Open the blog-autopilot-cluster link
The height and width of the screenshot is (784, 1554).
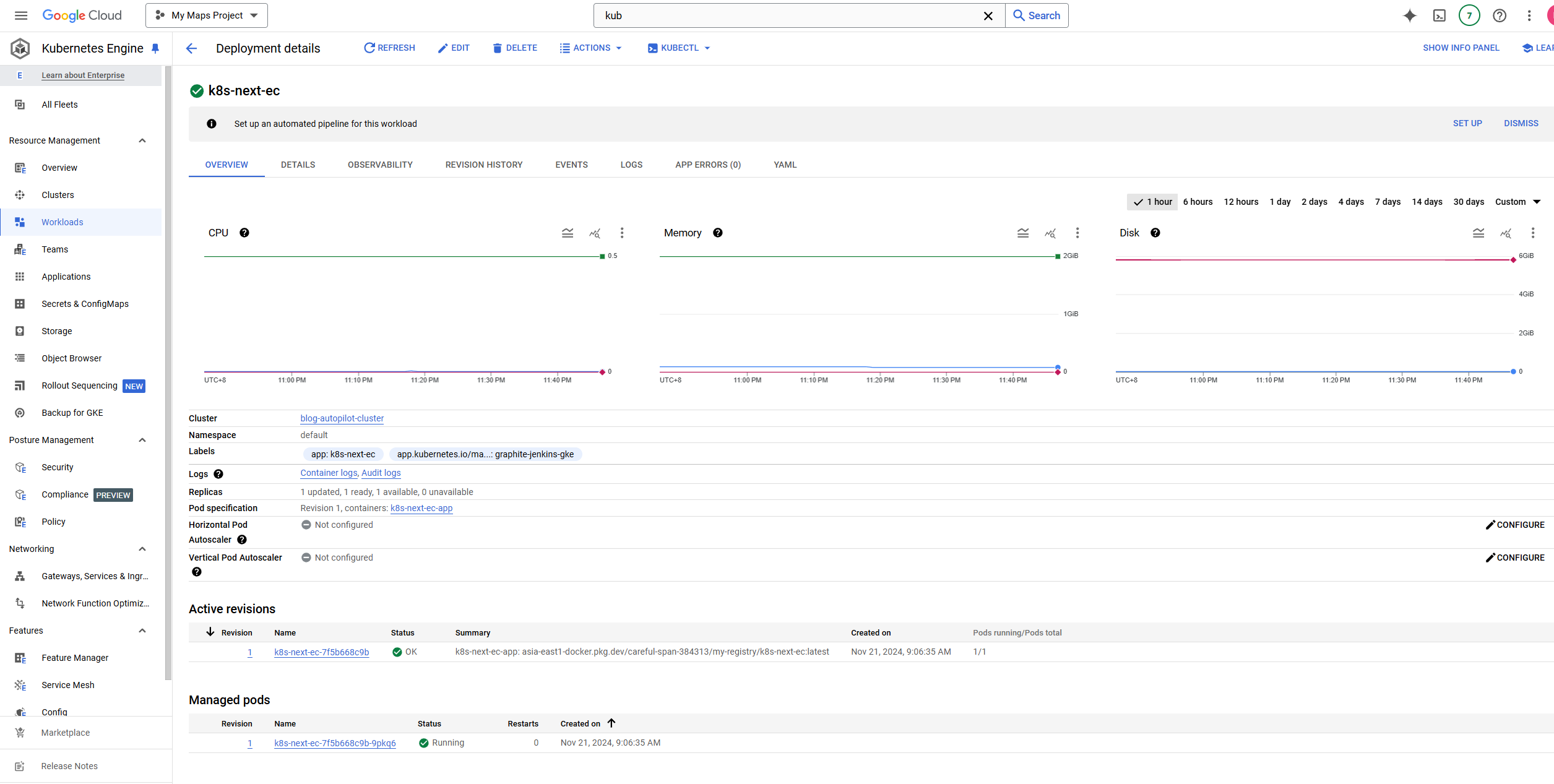[341, 418]
